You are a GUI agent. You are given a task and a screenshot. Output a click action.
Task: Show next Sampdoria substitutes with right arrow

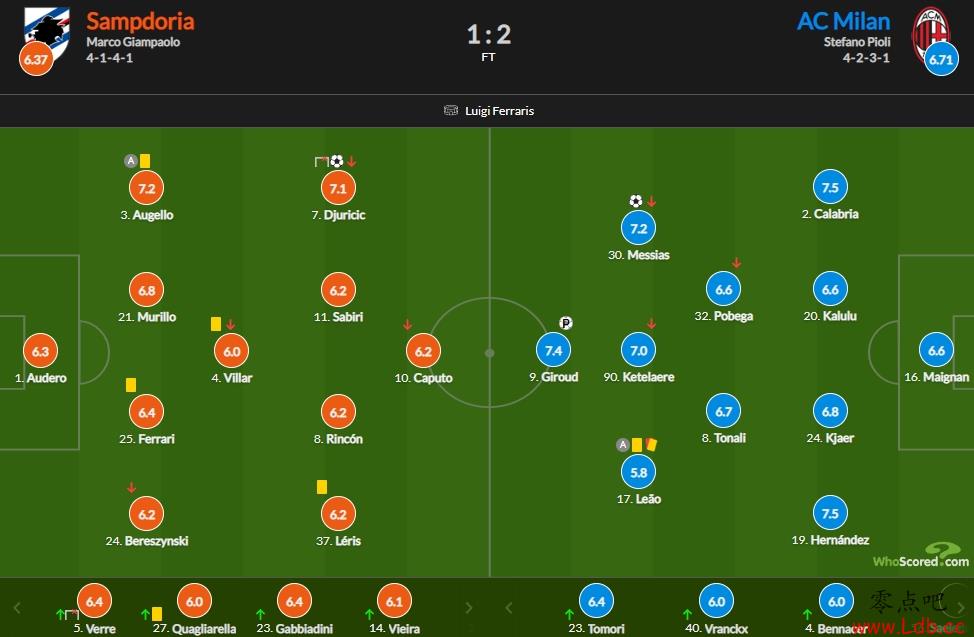click(469, 608)
